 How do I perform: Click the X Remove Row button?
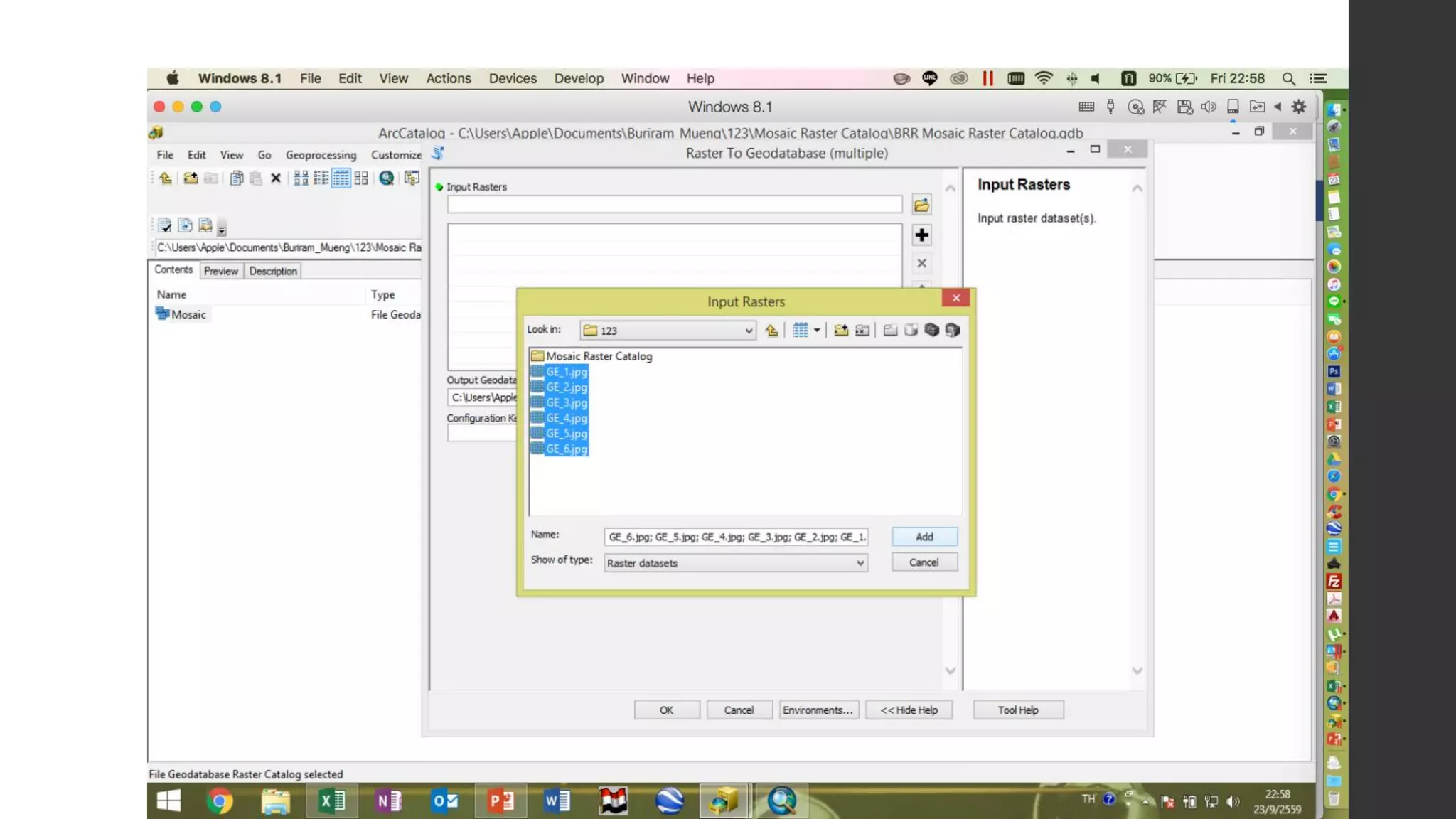point(921,263)
